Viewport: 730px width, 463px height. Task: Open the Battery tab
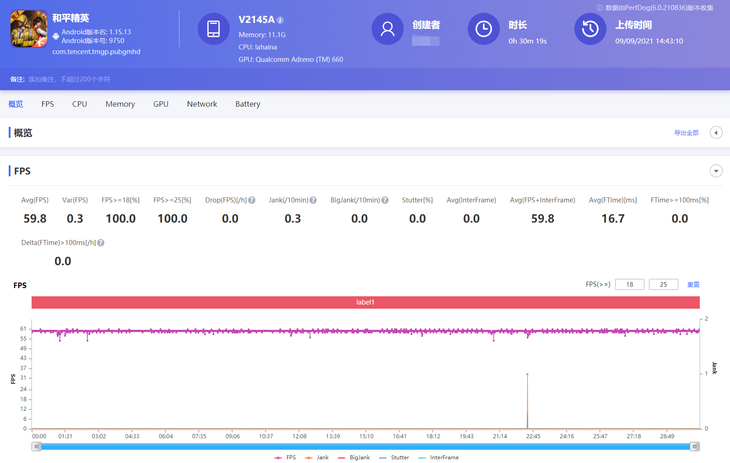(248, 104)
